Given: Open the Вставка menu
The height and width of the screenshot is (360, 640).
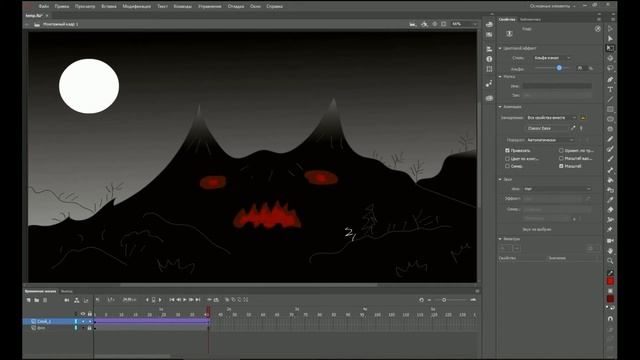Looking at the screenshot, I should 109,7.
